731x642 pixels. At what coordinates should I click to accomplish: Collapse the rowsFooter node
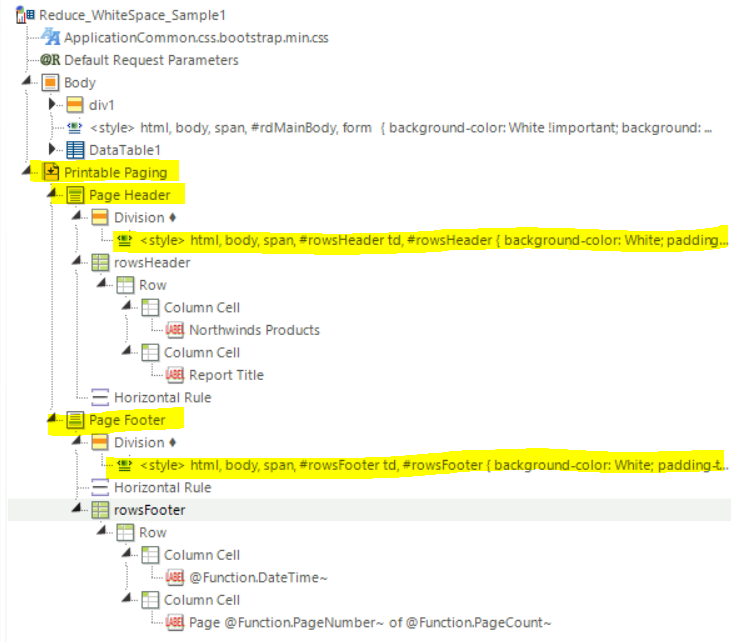pyautogui.click(x=77, y=509)
